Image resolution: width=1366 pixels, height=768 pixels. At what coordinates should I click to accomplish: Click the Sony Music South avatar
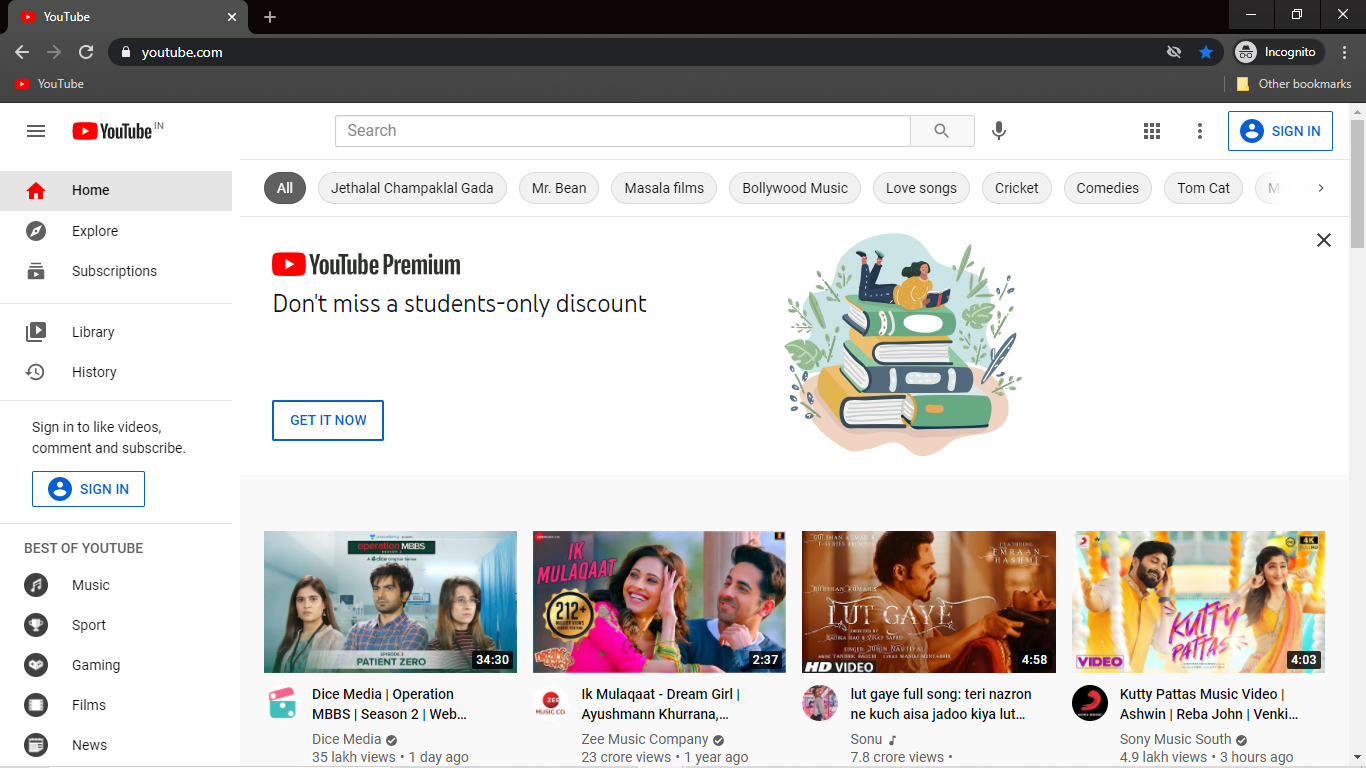[1090, 703]
